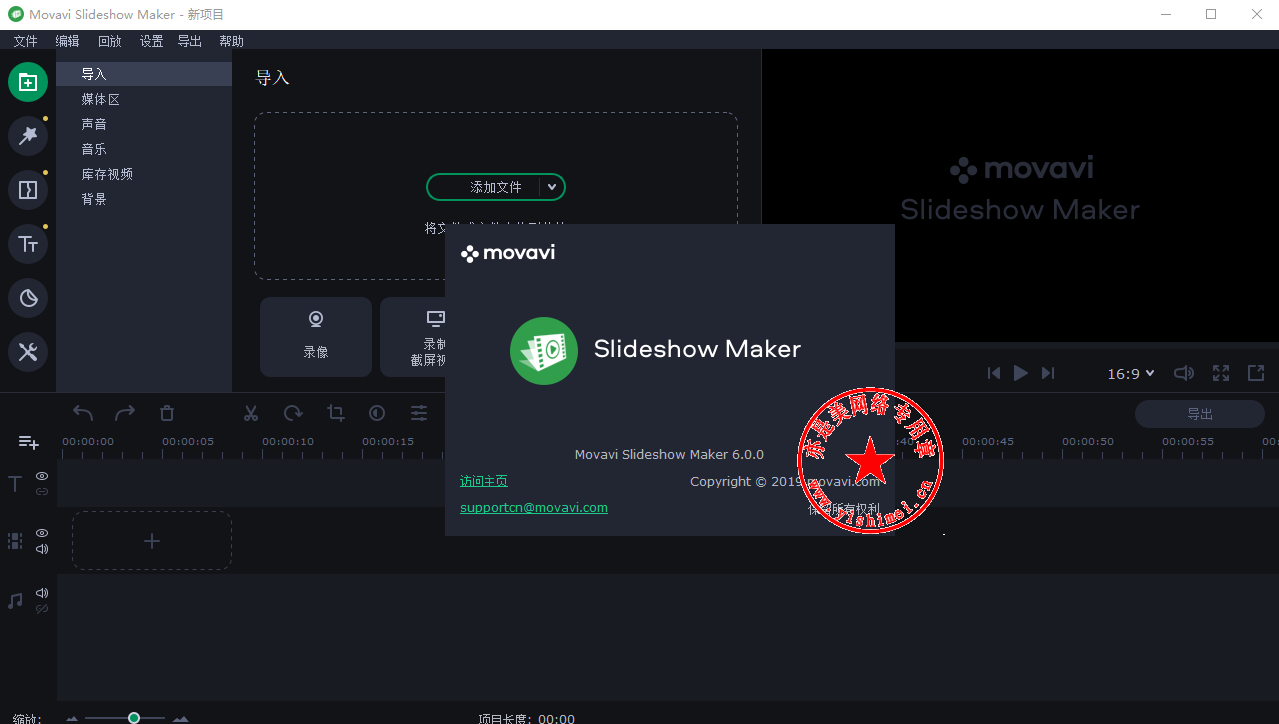Open the 帮助 menu
This screenshot has width=1279, height=724.
click(231, 41)
